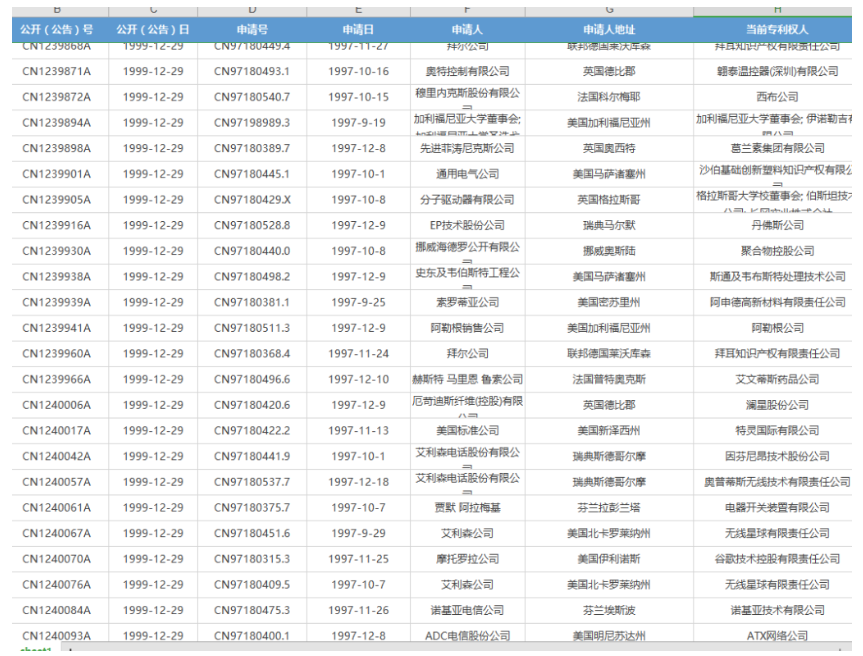
Task: Select the address 英国奥西特
Action: 609,149
